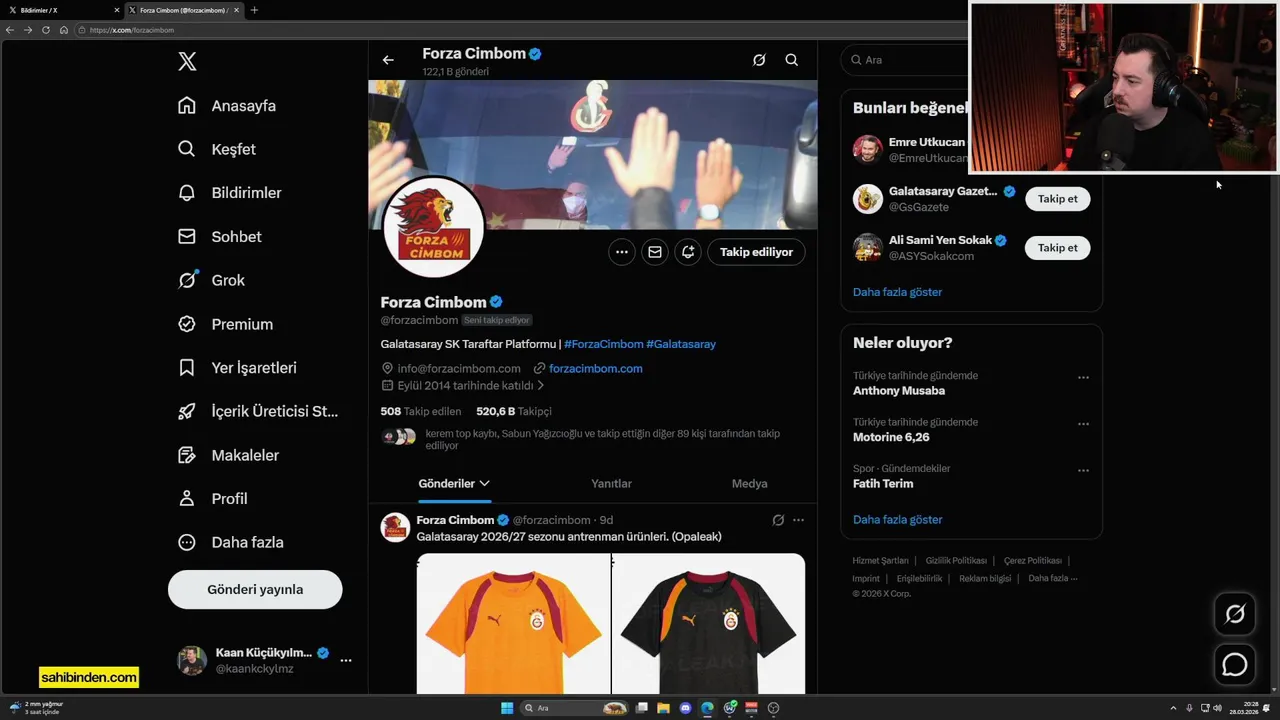1280x720 pixels.
Task: Open the Gönderiler tab dropdown
Action: coord(454,484)
